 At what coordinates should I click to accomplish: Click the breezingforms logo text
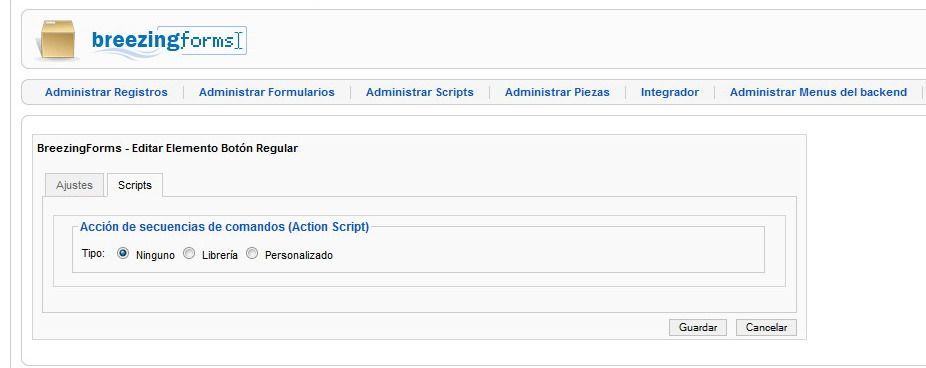pos(169,41)
